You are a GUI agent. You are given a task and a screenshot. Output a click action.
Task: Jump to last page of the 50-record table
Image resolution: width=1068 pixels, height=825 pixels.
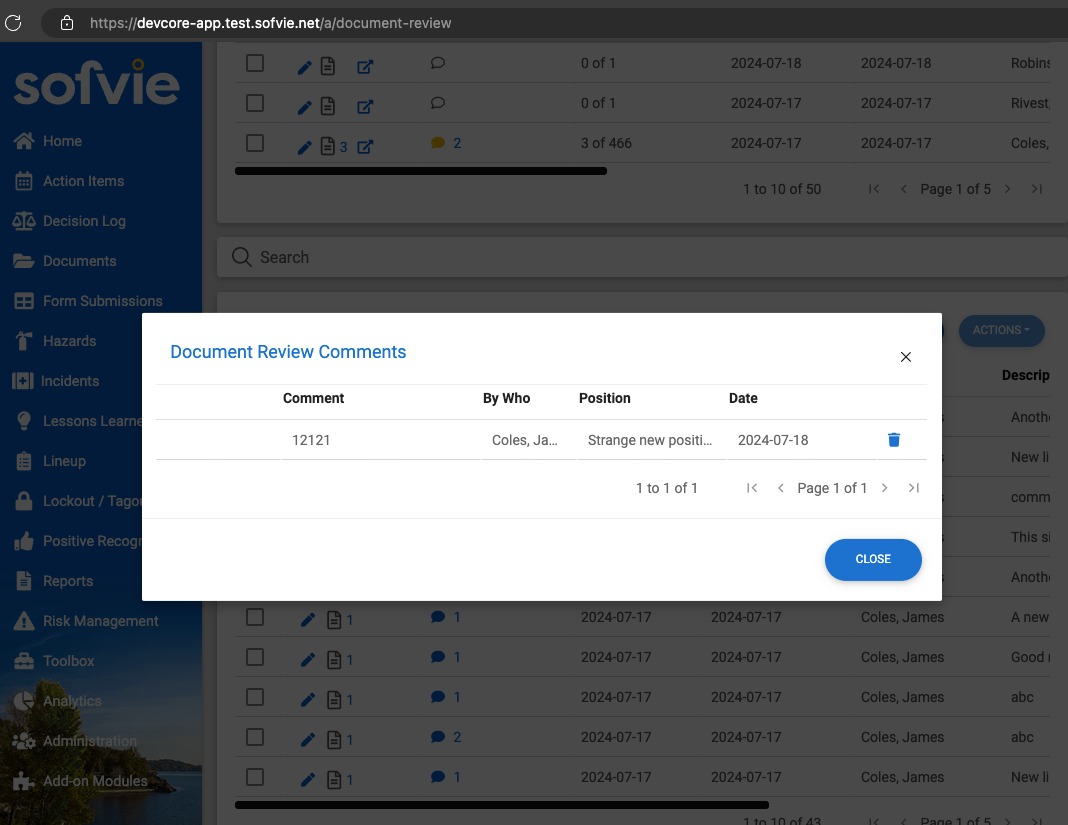[1036, 189]
